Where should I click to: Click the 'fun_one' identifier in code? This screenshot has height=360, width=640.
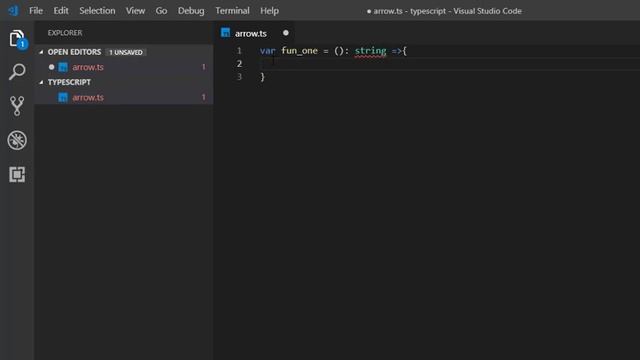(300, 51)
